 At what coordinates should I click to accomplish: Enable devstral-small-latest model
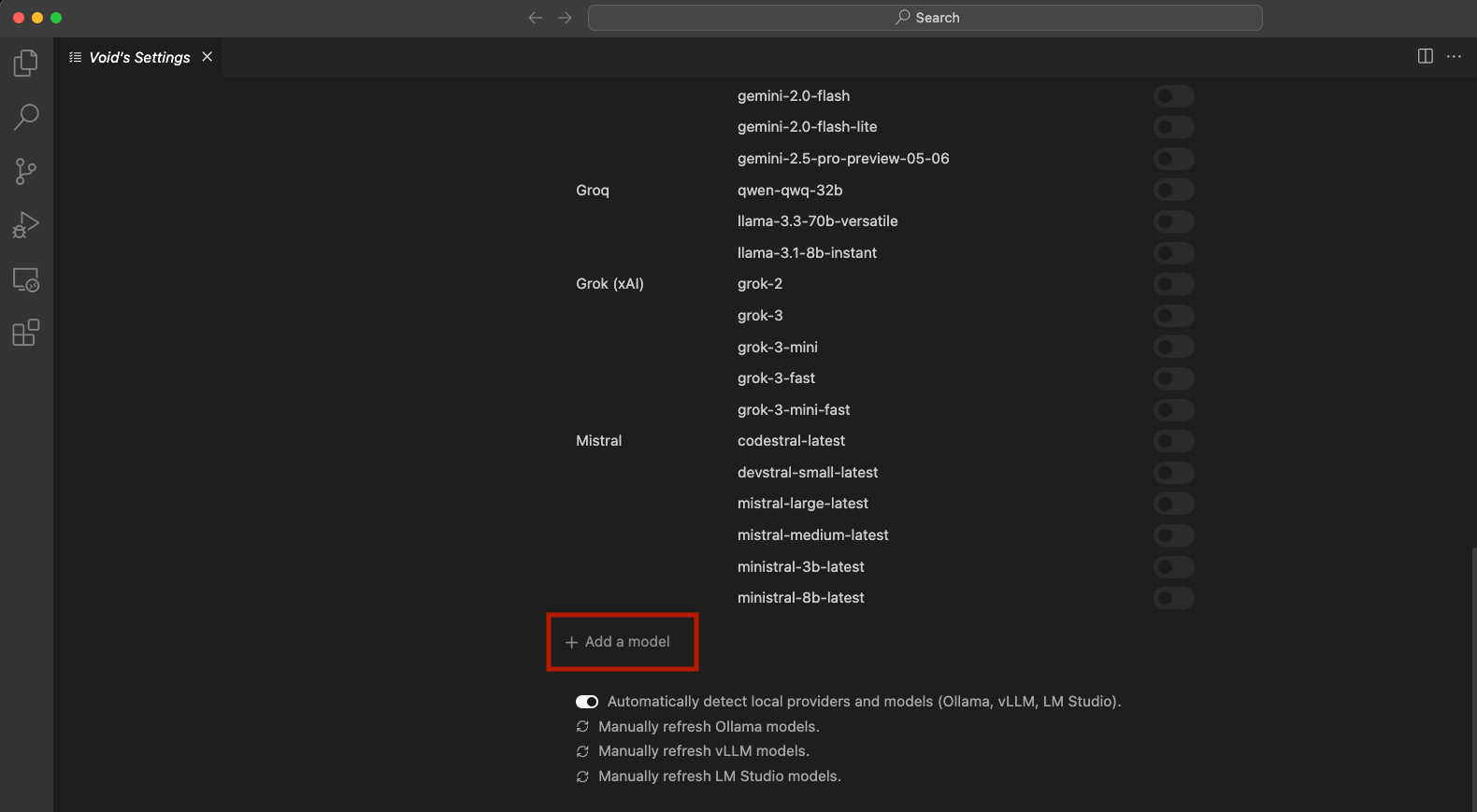[x=1174, y=473]
